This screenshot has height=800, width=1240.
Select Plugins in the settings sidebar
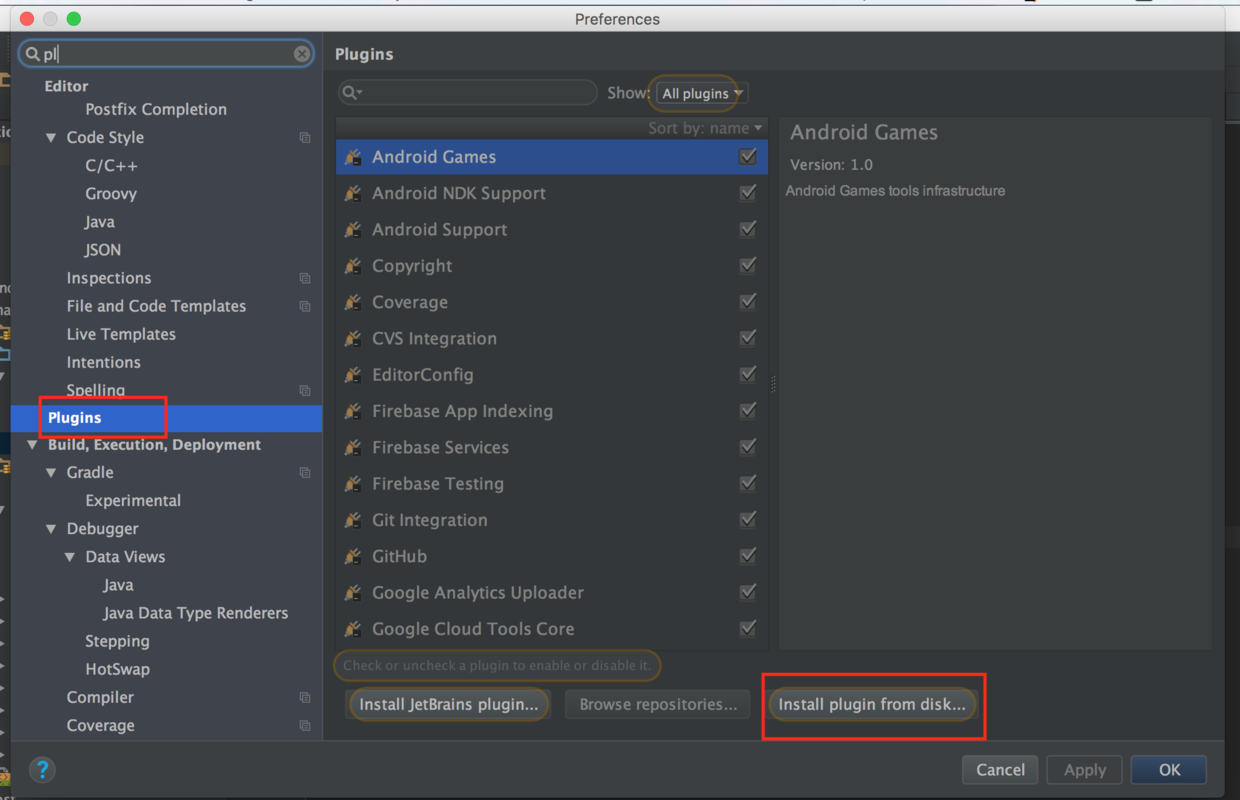click(75, 418)
